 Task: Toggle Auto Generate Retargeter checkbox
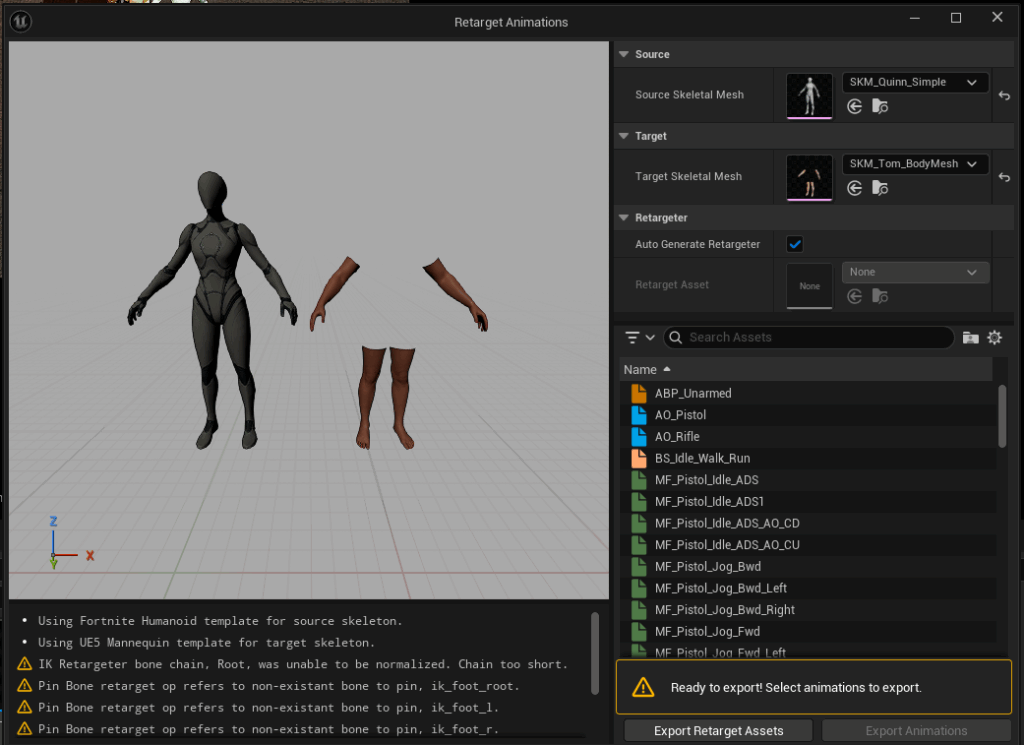pos(795,244)
